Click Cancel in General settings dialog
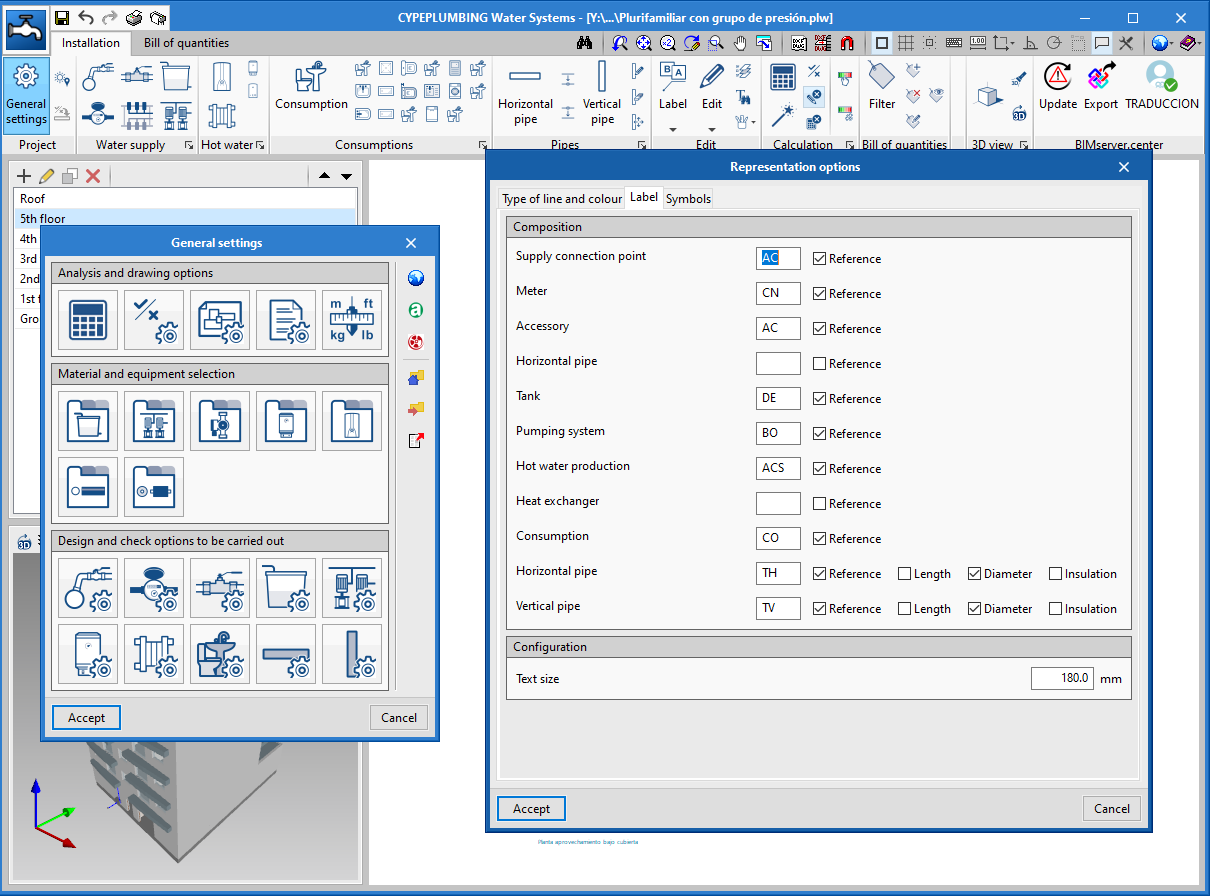1210x896 pixels. [x=399, y=717]
